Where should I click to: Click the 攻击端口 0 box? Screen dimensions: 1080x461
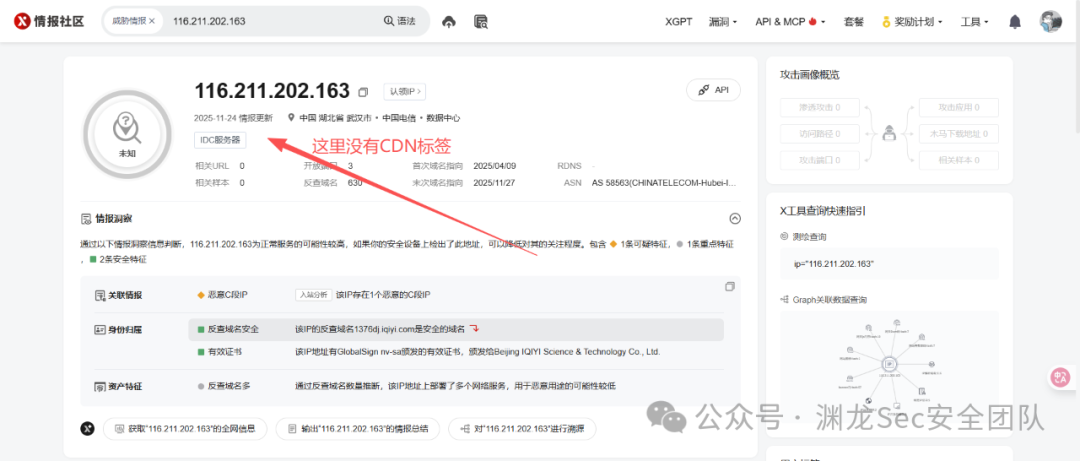820,160
